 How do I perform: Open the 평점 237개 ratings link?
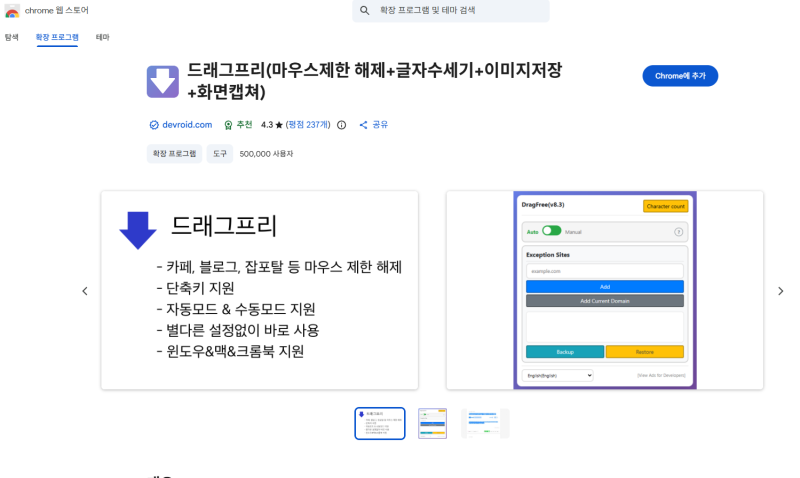tap(308, 125)
